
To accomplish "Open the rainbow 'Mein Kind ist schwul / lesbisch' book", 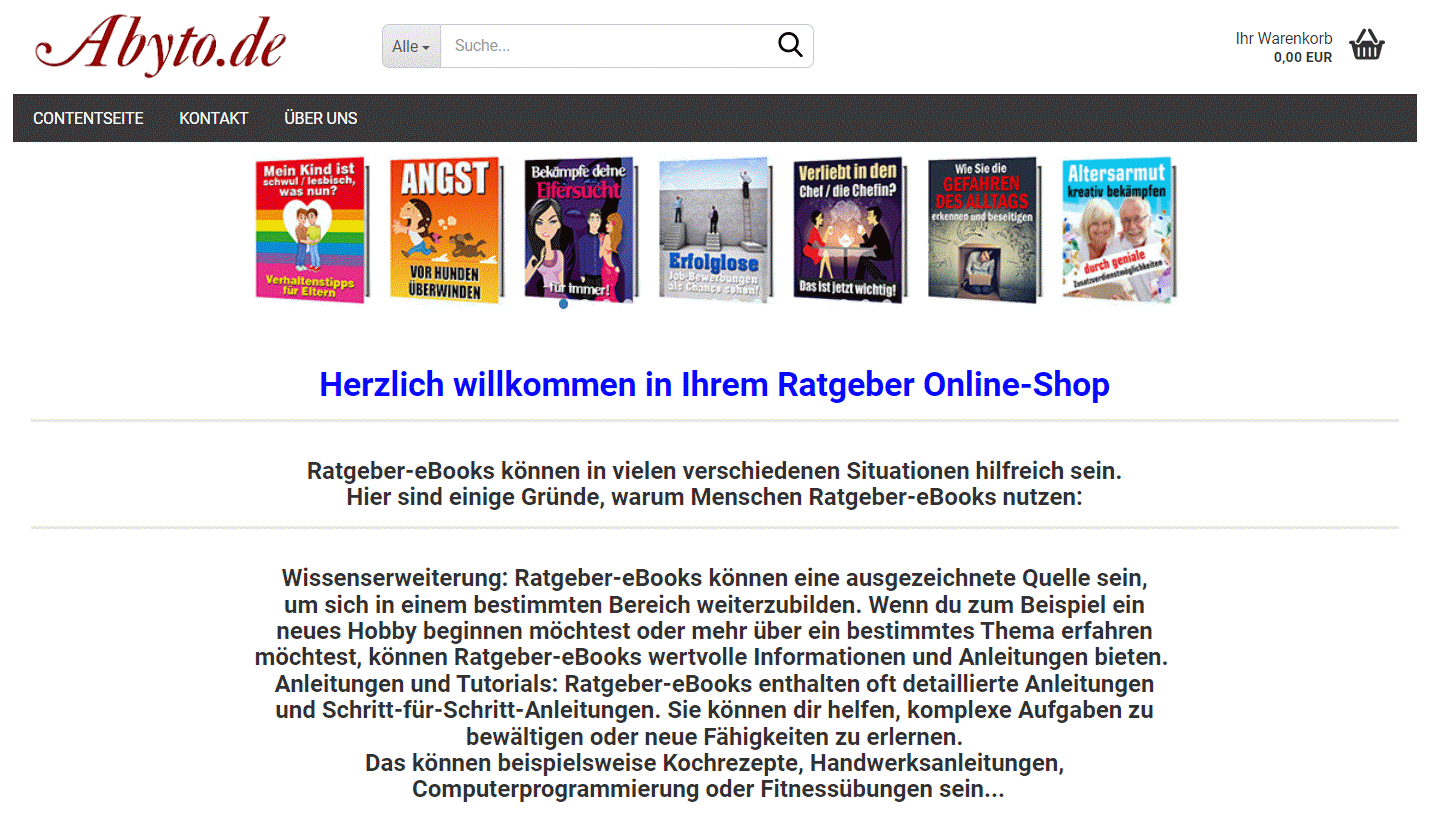I will pyautogui.click(x=311, y=230).
